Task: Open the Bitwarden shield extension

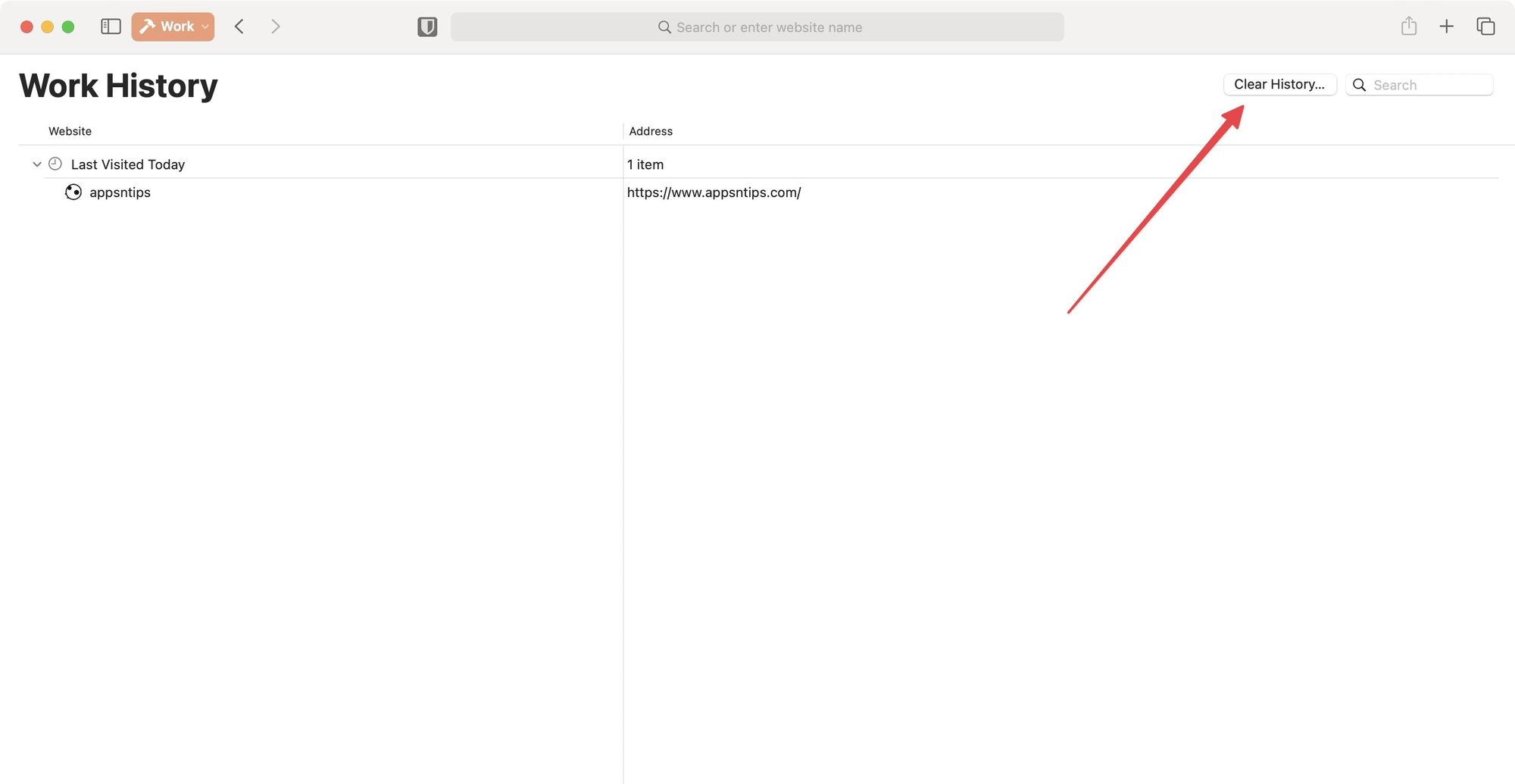Action: click(427, 27)
